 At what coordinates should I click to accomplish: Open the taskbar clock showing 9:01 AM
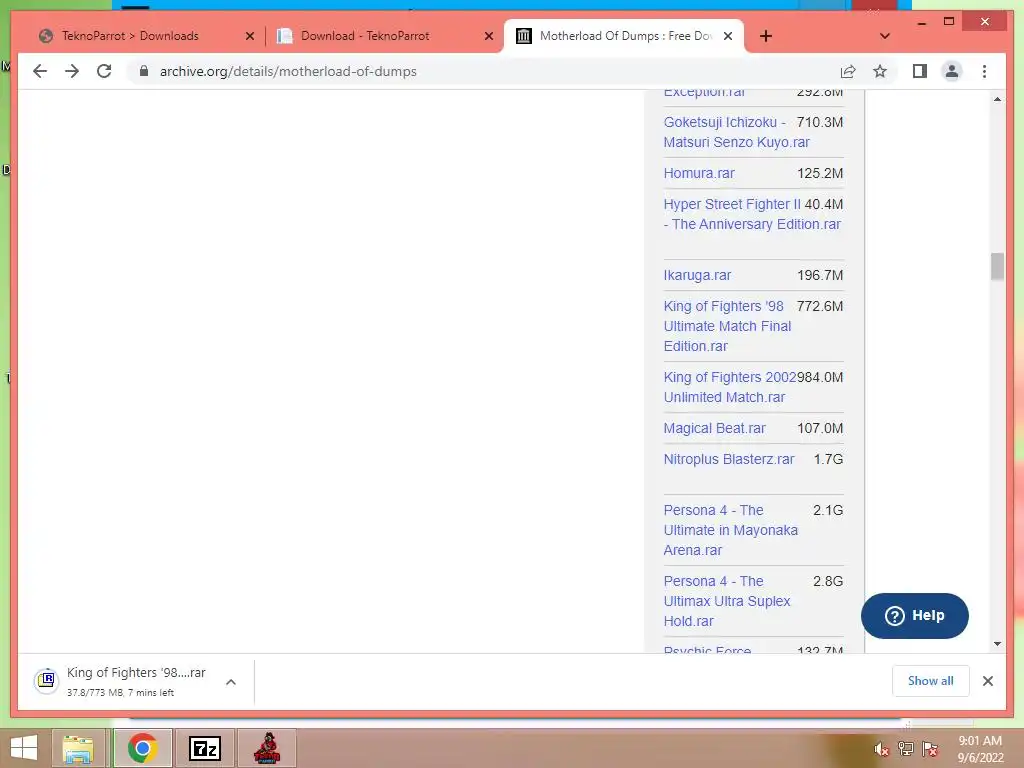point(980,749)
